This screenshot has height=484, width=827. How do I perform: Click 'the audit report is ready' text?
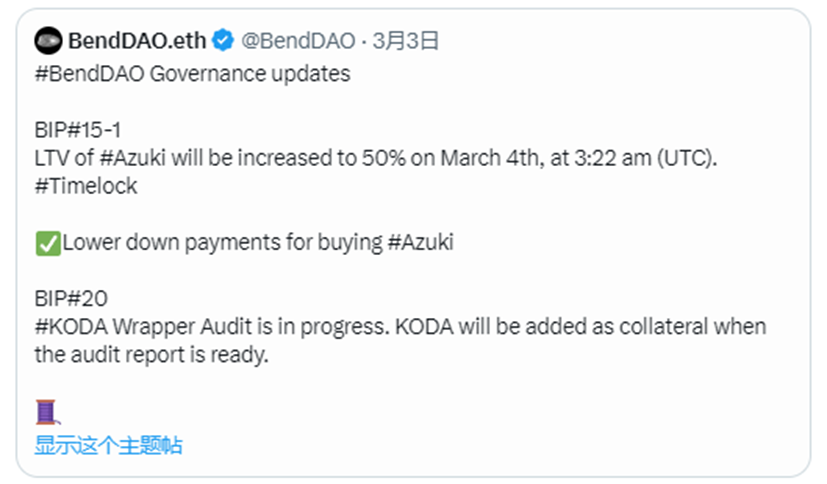pyautogui.click(x=151, y=354)
